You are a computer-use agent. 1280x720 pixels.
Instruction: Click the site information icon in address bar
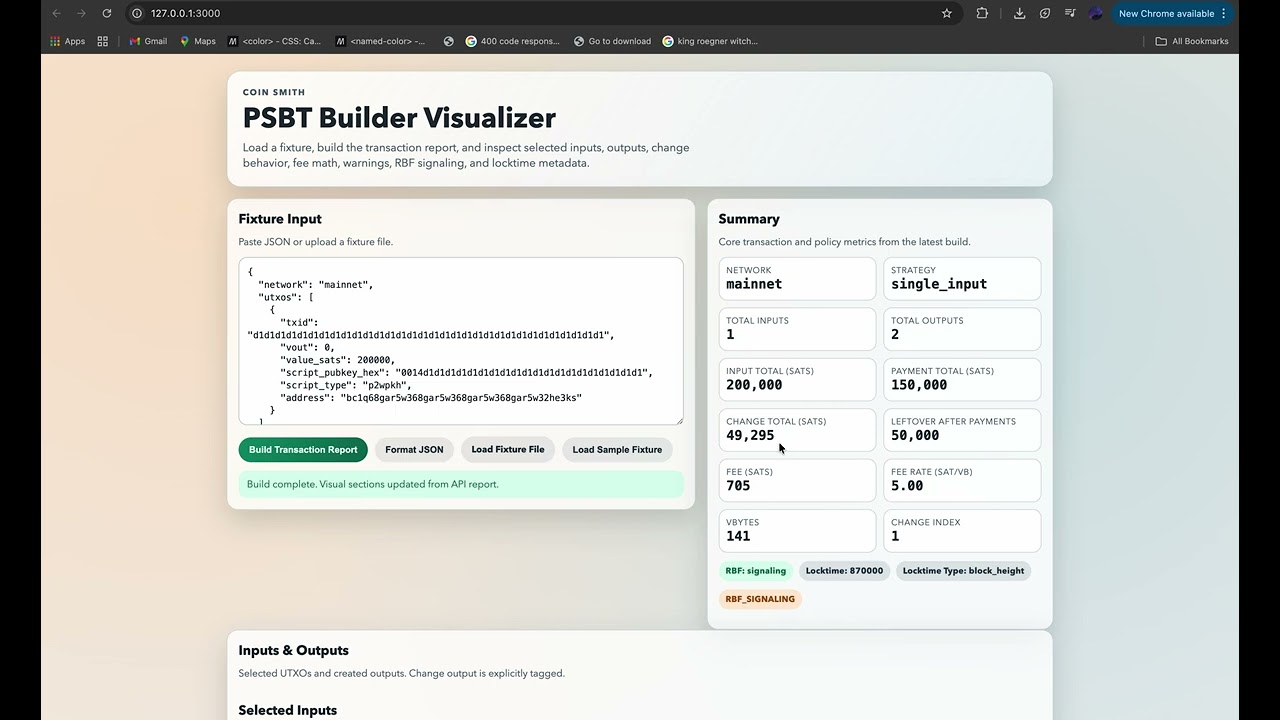[137, 13]
